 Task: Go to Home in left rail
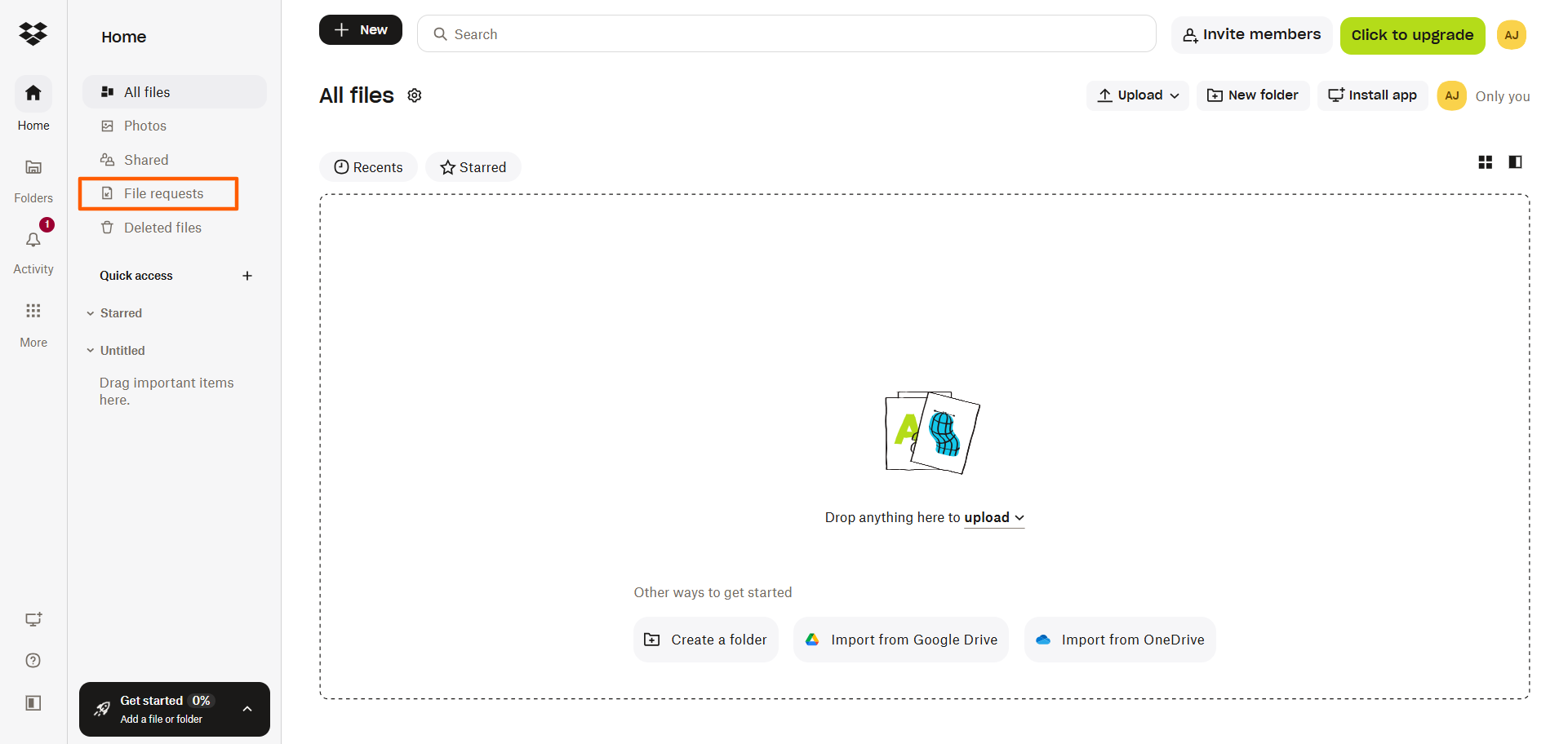pos(33,104)
